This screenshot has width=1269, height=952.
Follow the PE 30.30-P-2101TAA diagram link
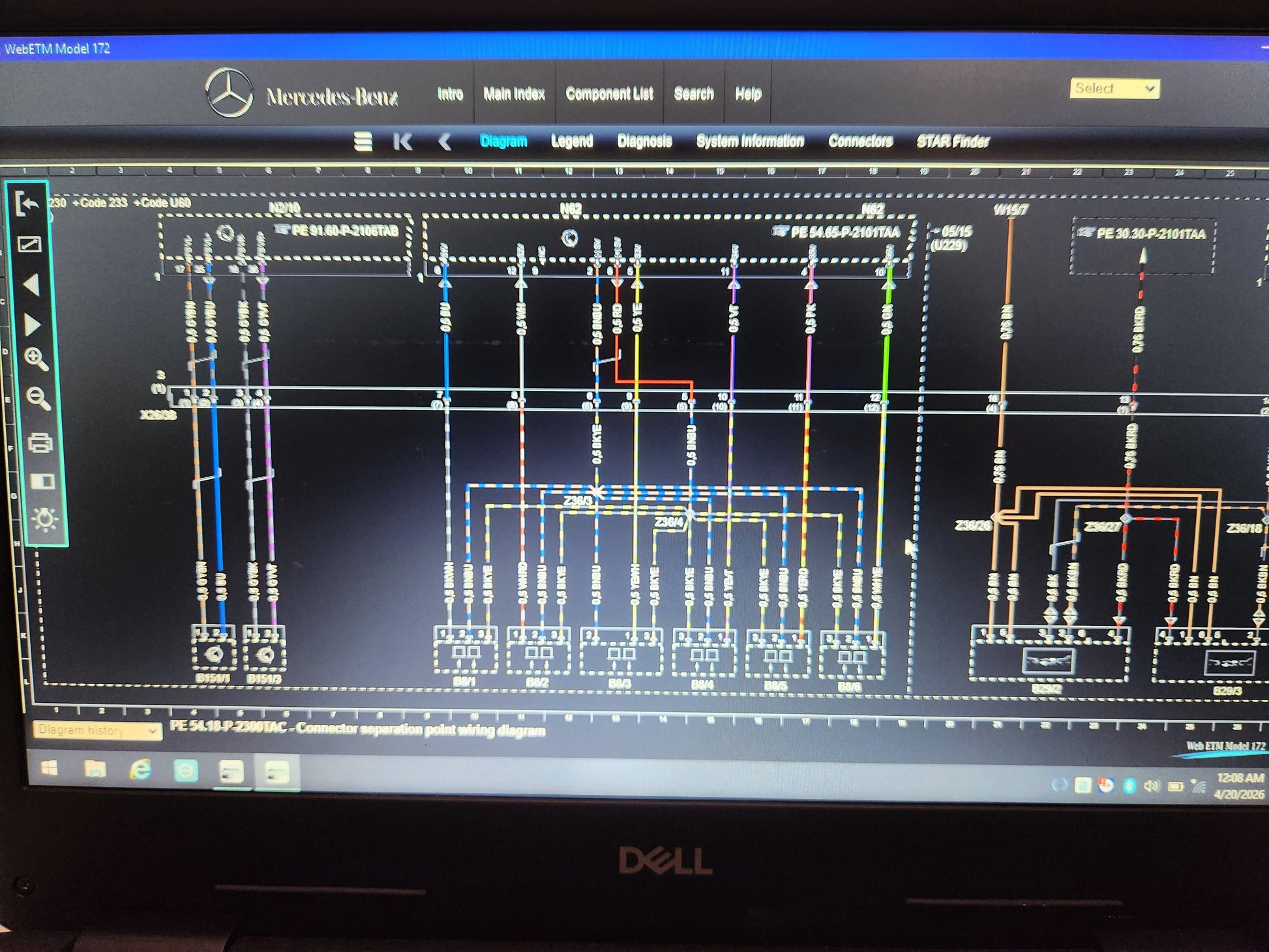[1151, 233]
